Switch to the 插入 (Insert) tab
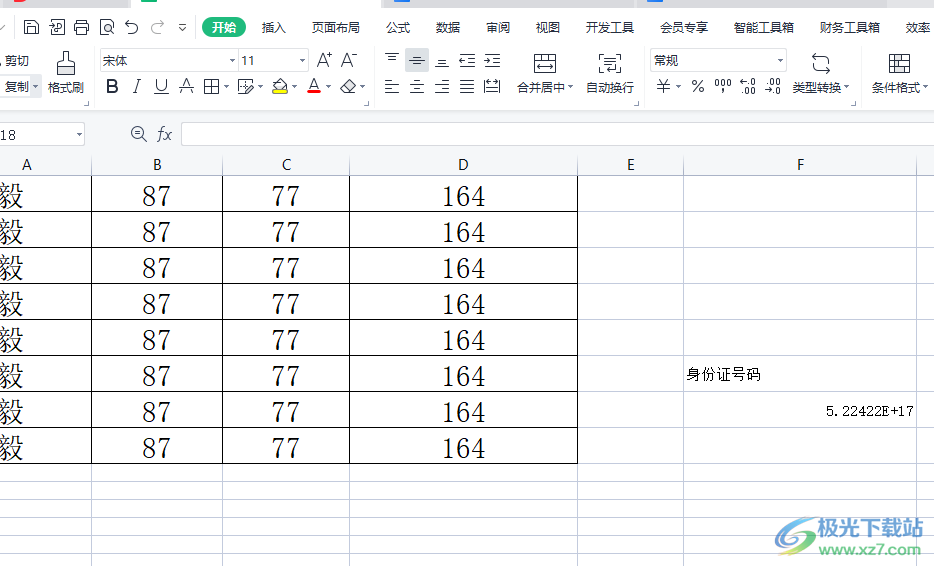The image size is (934, 566). tap(274, 27)
